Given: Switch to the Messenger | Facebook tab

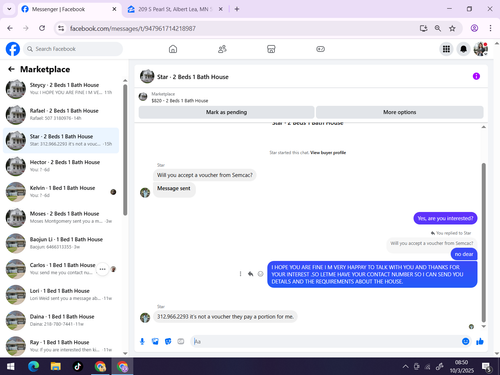Looking at the screenshot, I should [x=69, y=9].
